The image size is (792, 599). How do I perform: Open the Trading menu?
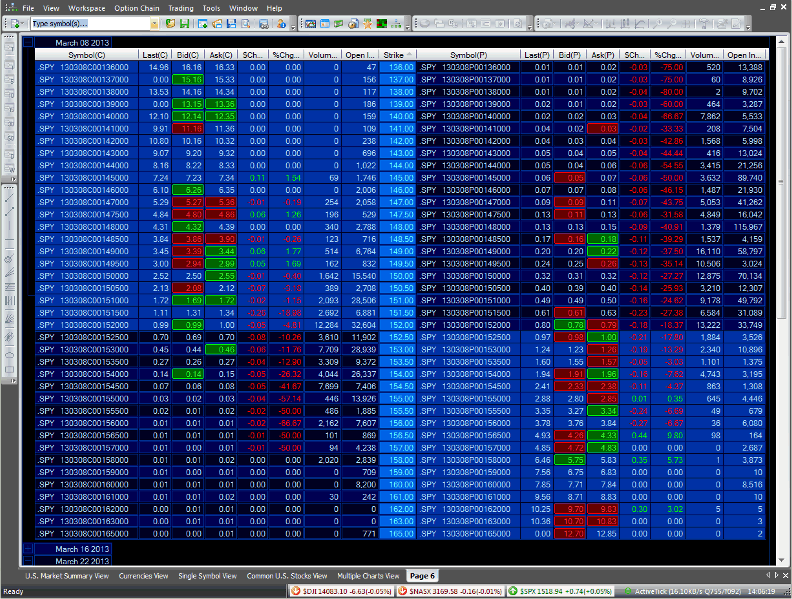(181, 8)
